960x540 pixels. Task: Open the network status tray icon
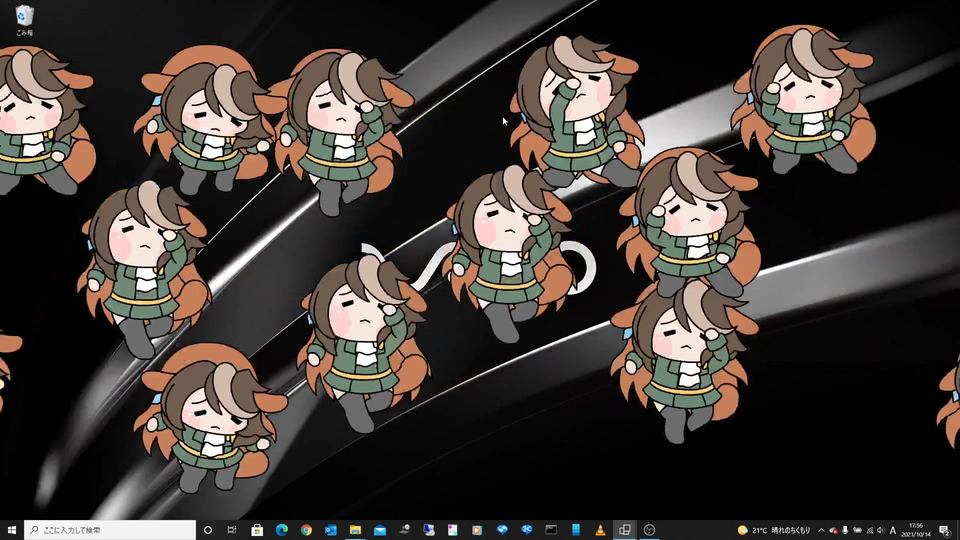tap(869, 530)
